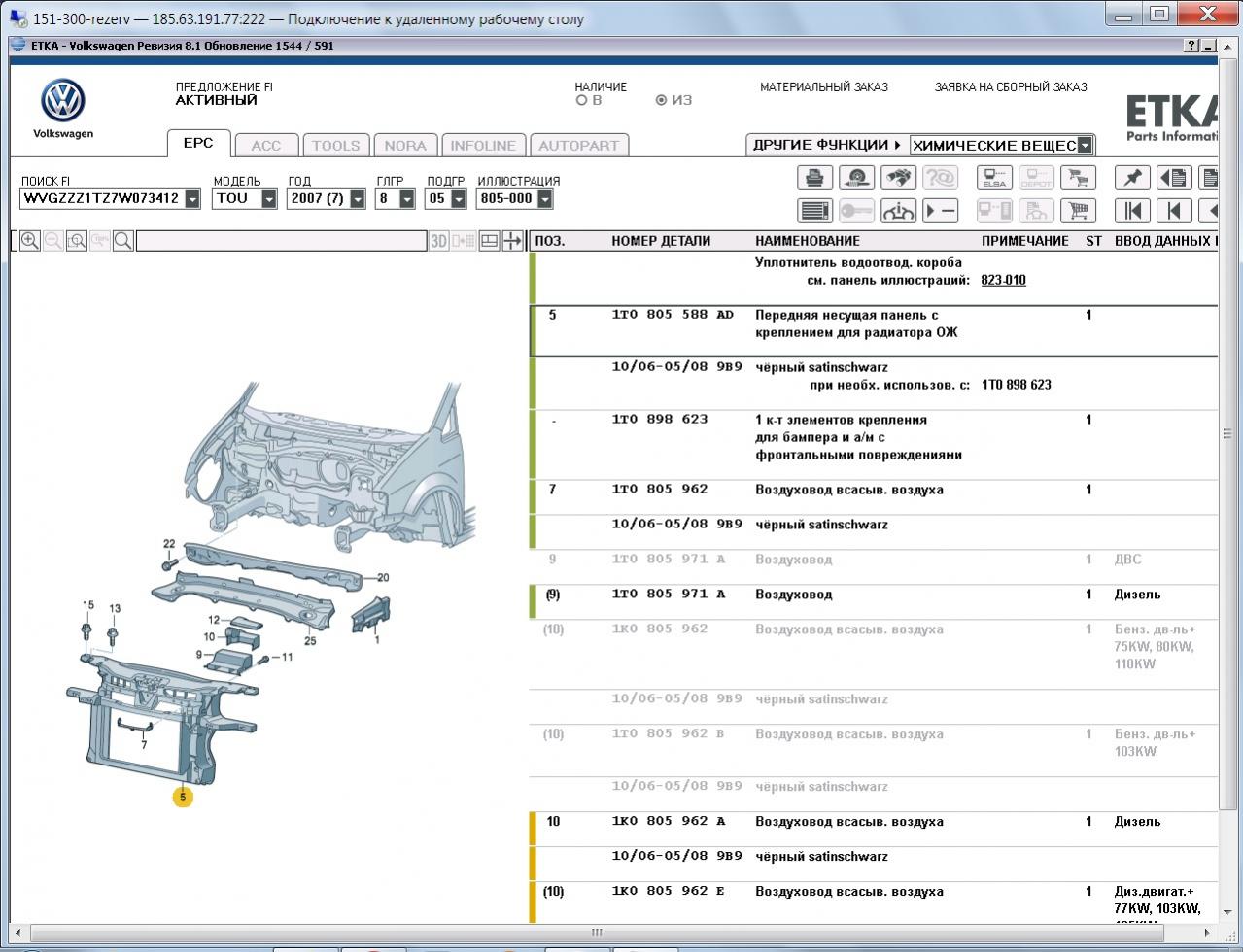Viewport: 1243px width, 952px height.
Task: Select part number 1K0 805 962 E
Action: click(669, 892)
